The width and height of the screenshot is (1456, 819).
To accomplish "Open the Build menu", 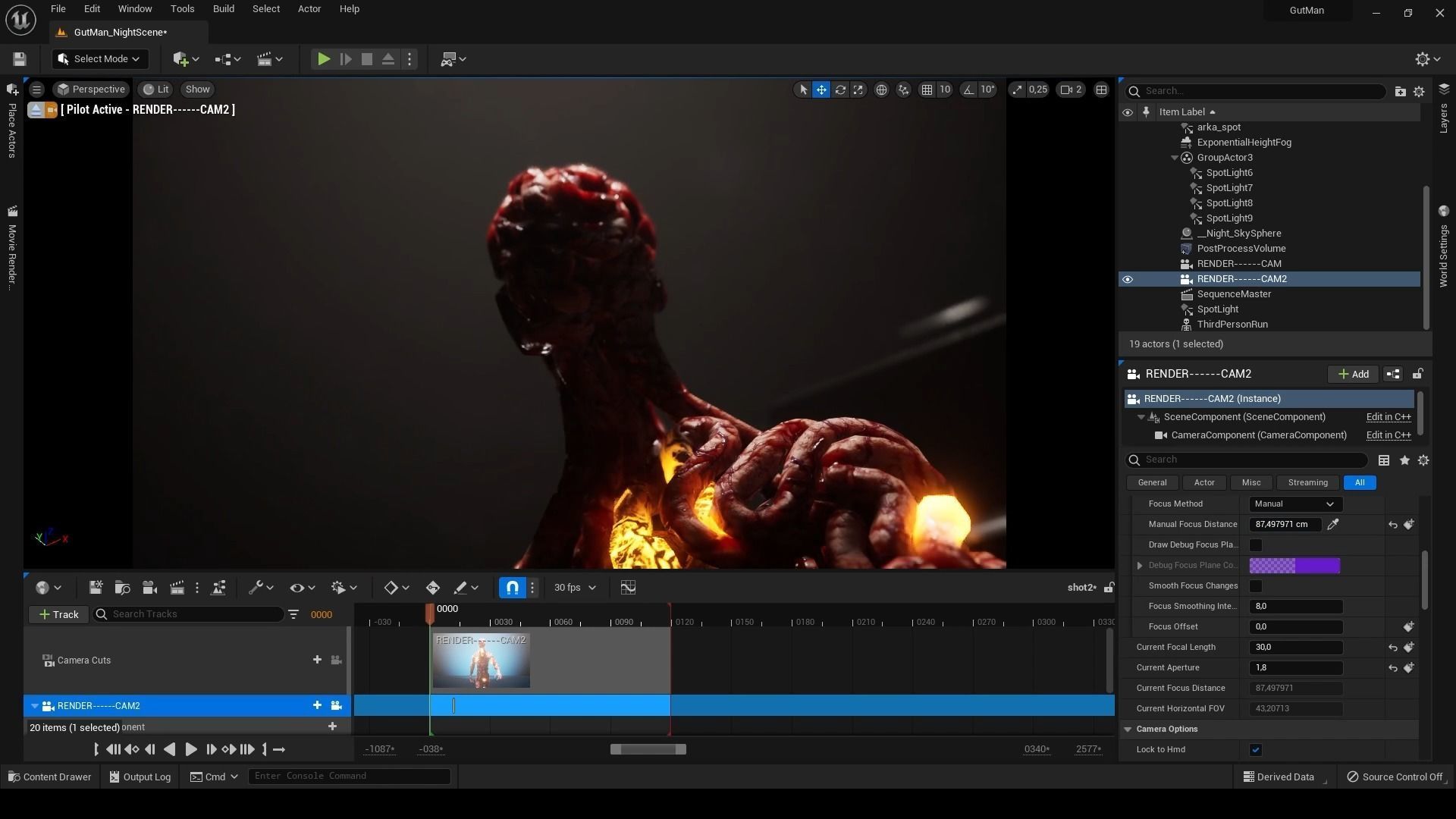I will 223,9.
